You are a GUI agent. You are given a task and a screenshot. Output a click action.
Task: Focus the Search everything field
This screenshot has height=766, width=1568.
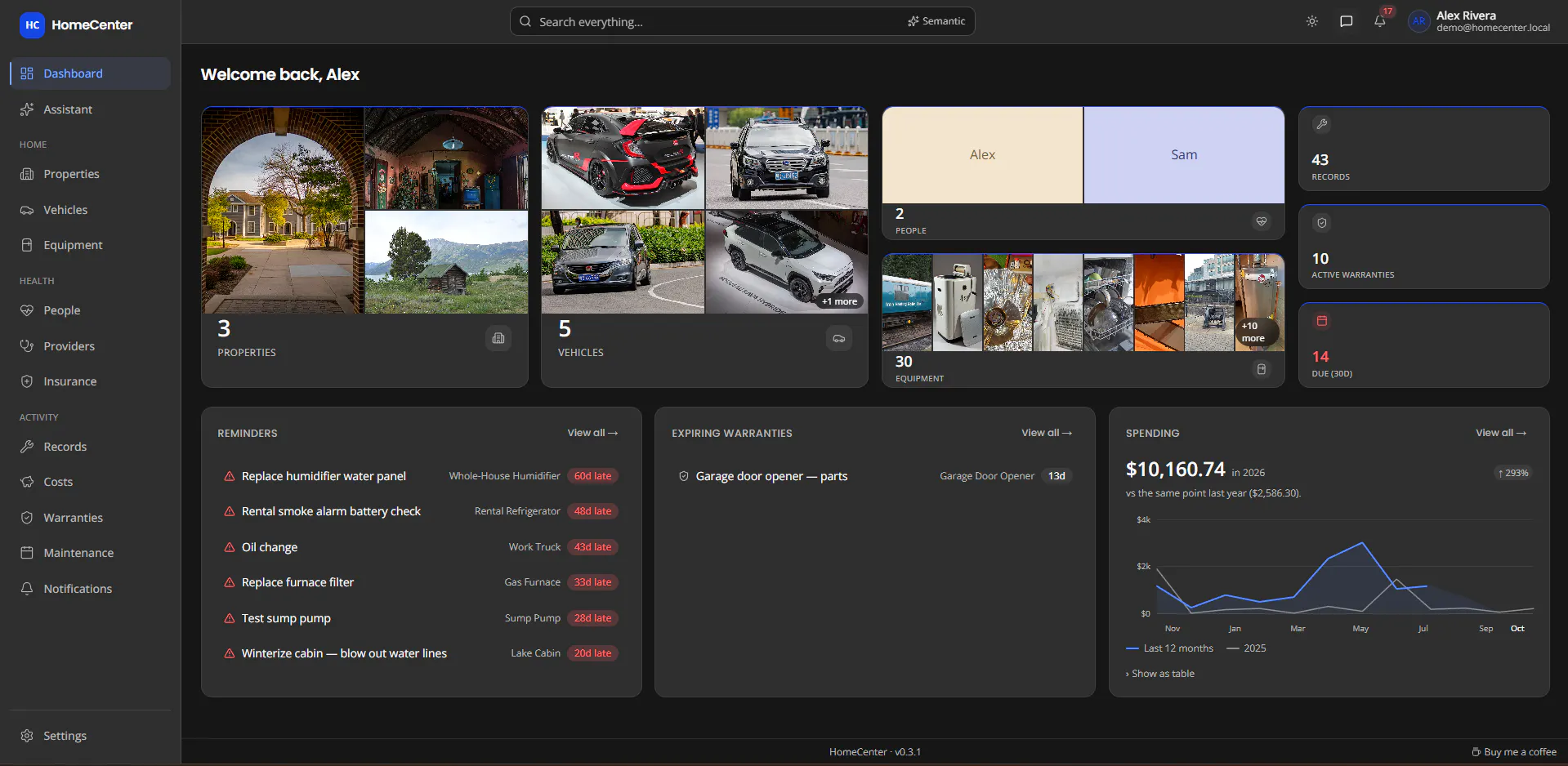click(742, 21)
